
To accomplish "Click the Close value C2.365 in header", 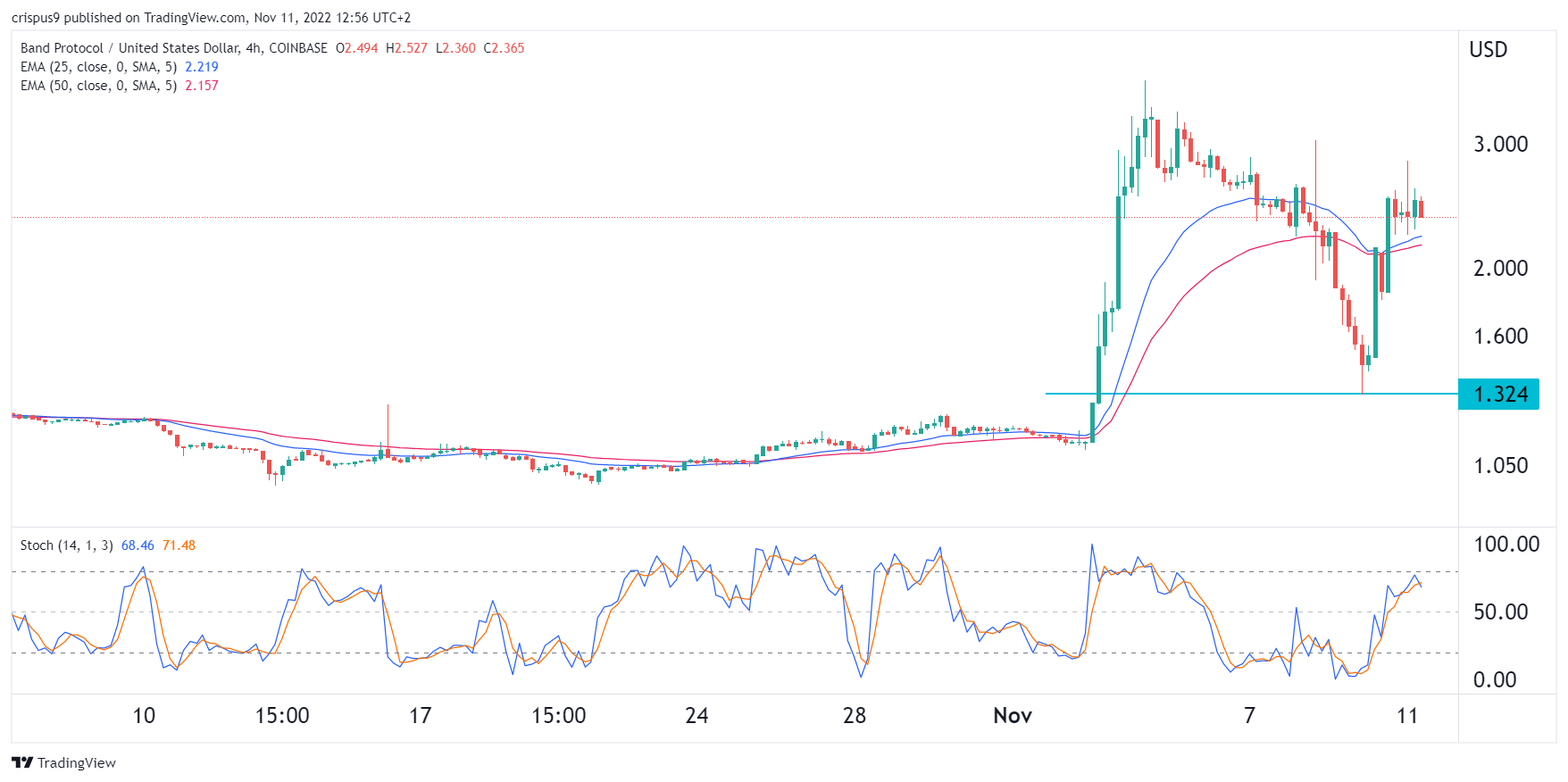I will 504,48.
